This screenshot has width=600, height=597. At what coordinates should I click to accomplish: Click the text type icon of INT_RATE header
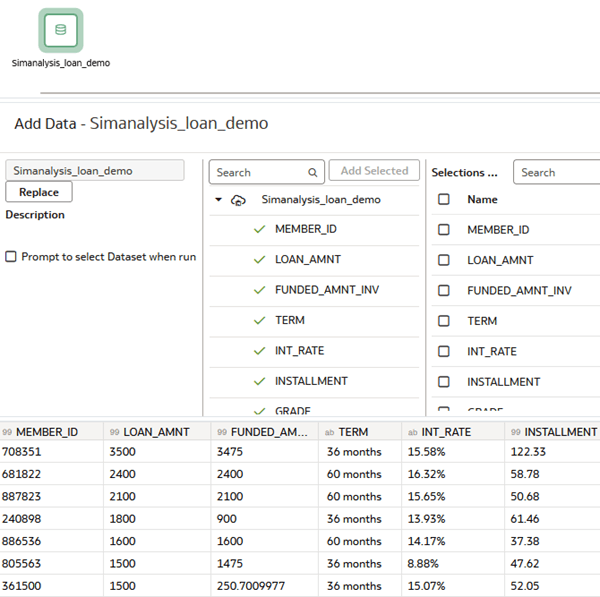tap(412, 432)
